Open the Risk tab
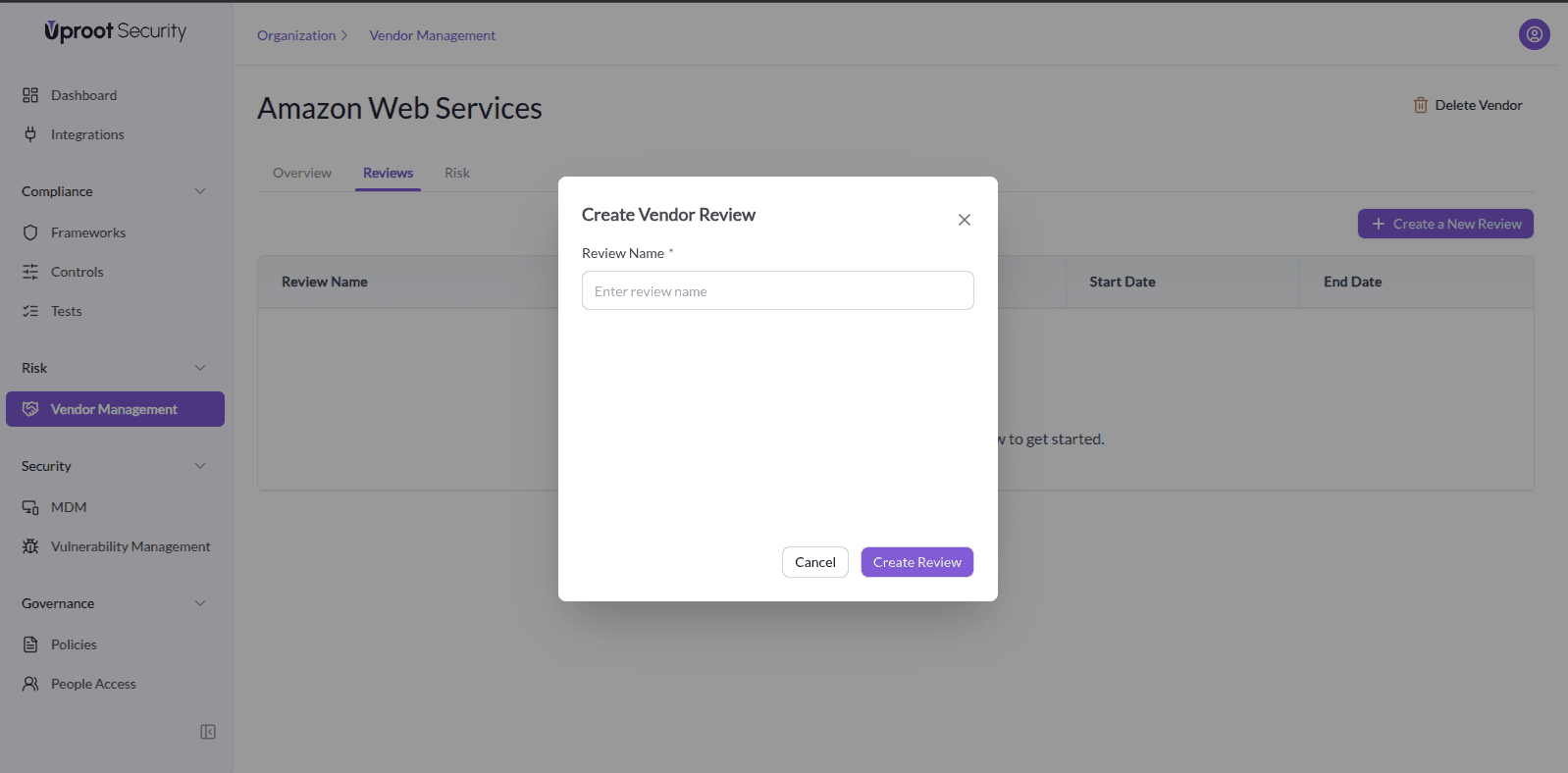This screenshot has width=1568, height=773. coord(456,173)
